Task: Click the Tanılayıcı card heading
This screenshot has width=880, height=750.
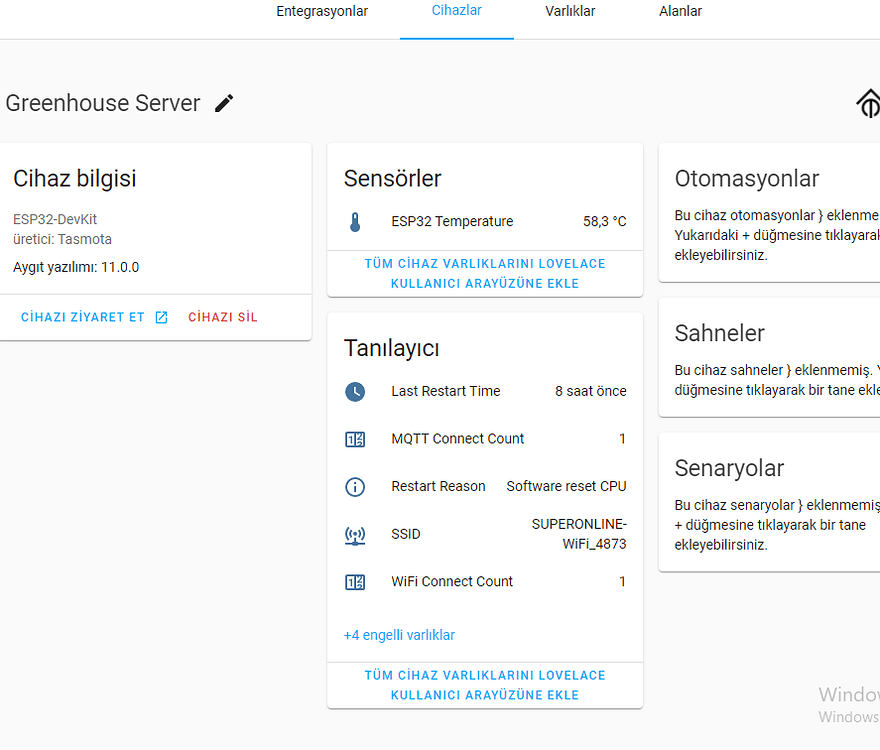Action: [x=391, y=349]
